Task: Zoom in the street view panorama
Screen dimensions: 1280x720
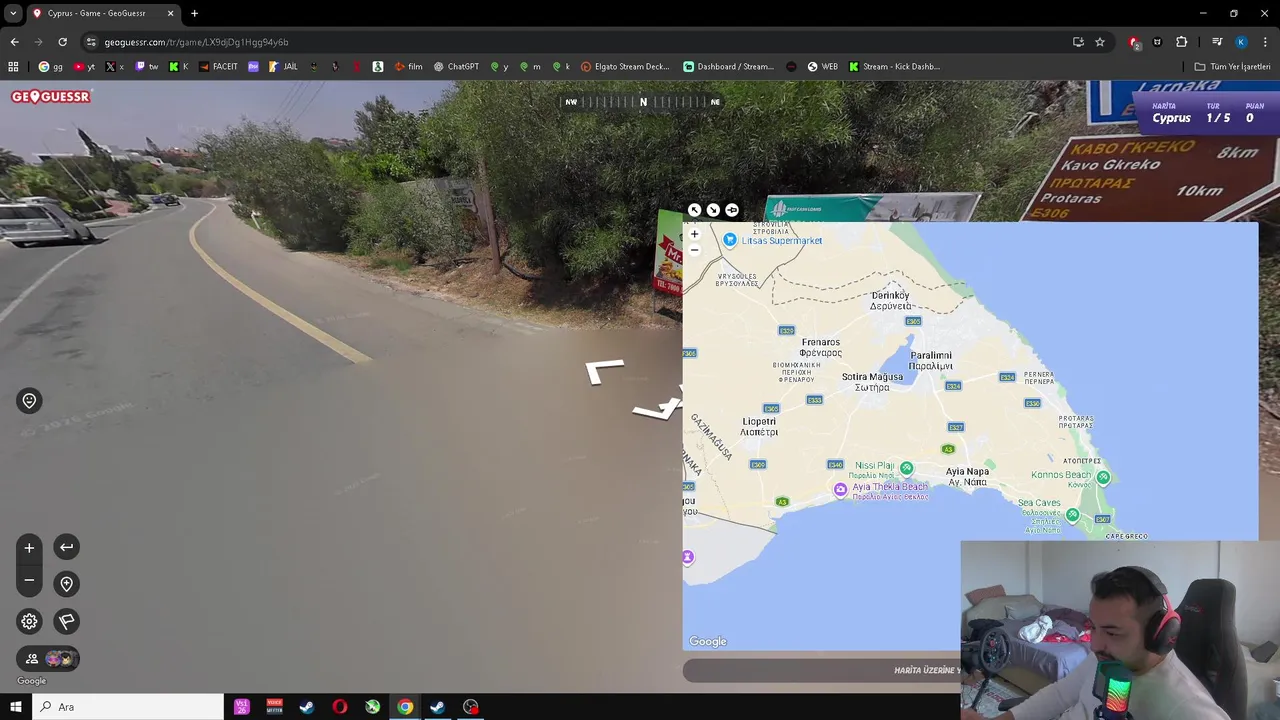Action: (29, 548)
